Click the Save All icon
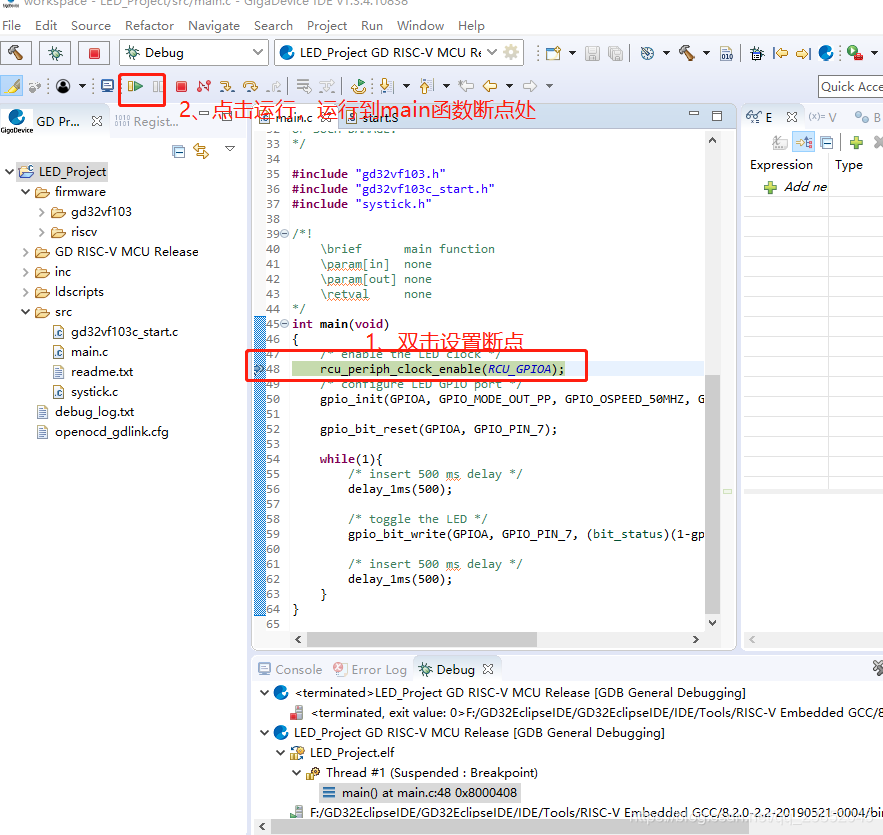Image resolution: width=883 pixels, height=835 pixels. (616, 53)
